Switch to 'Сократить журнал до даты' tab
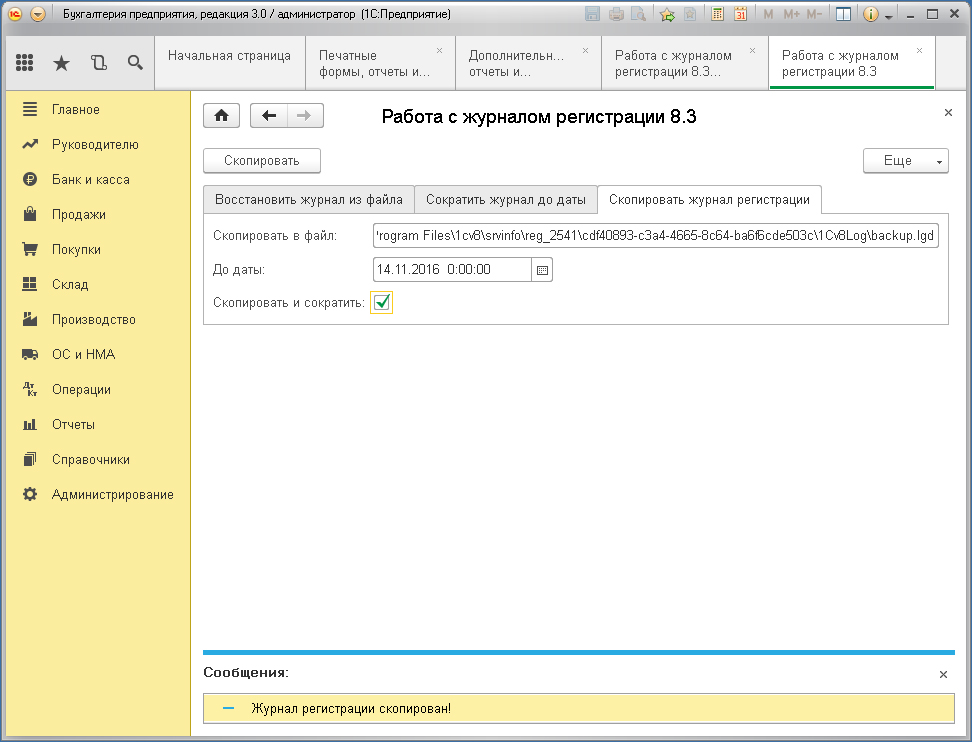Viewport: 972px width, 742px height. coord(506,200)
